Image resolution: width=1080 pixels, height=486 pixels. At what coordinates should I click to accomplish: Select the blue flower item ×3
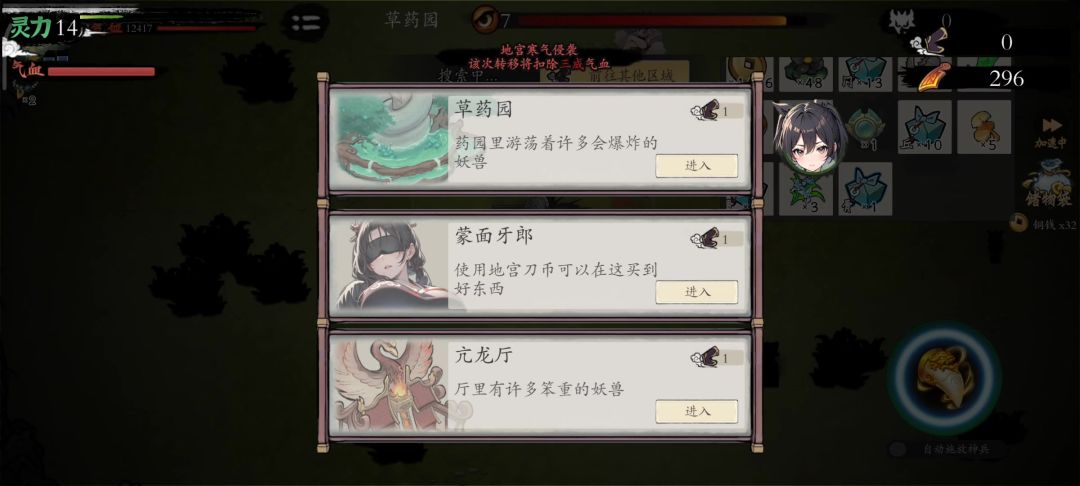coord(805,189)
